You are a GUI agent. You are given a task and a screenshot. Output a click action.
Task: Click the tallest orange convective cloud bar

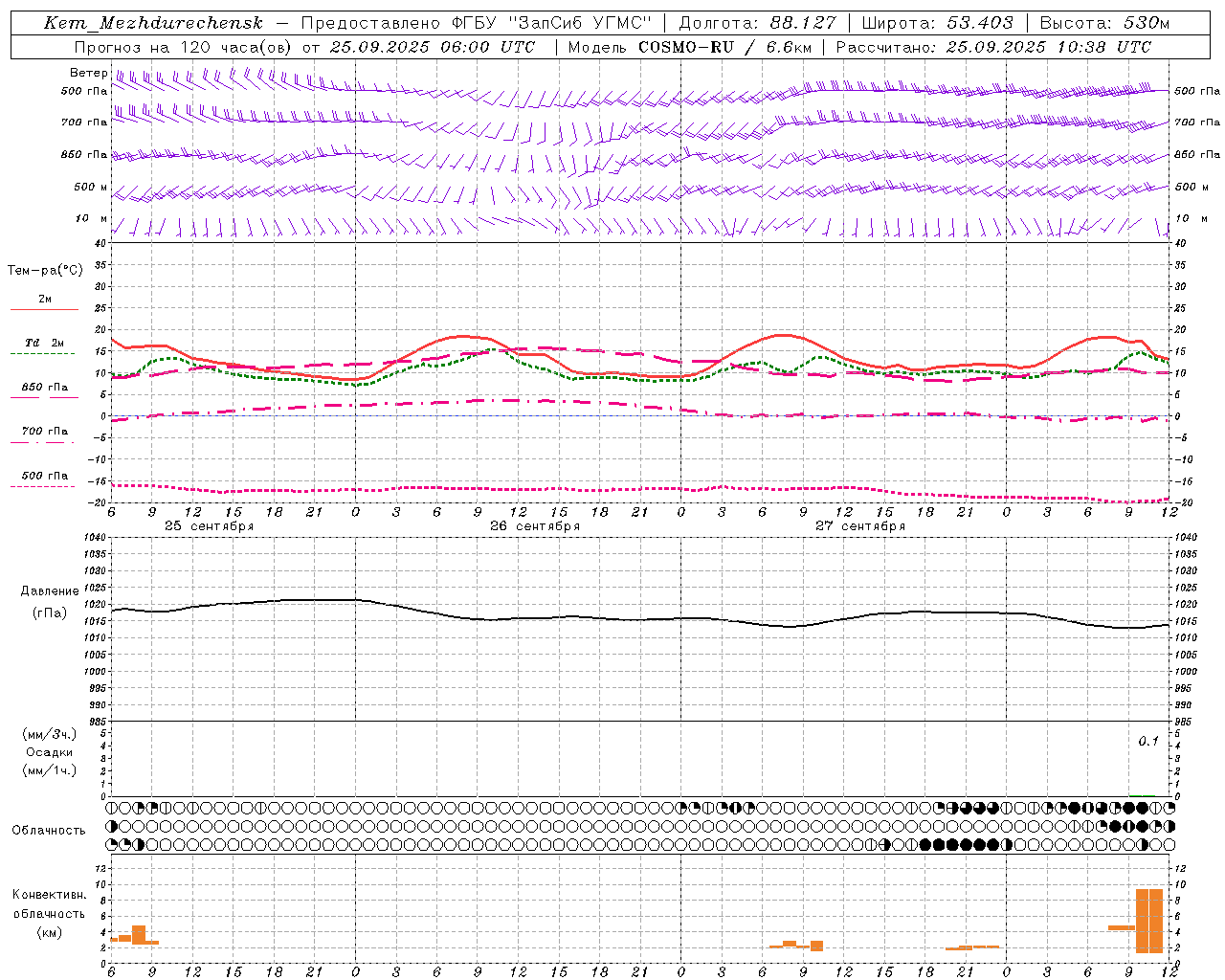coord(1149,921)
